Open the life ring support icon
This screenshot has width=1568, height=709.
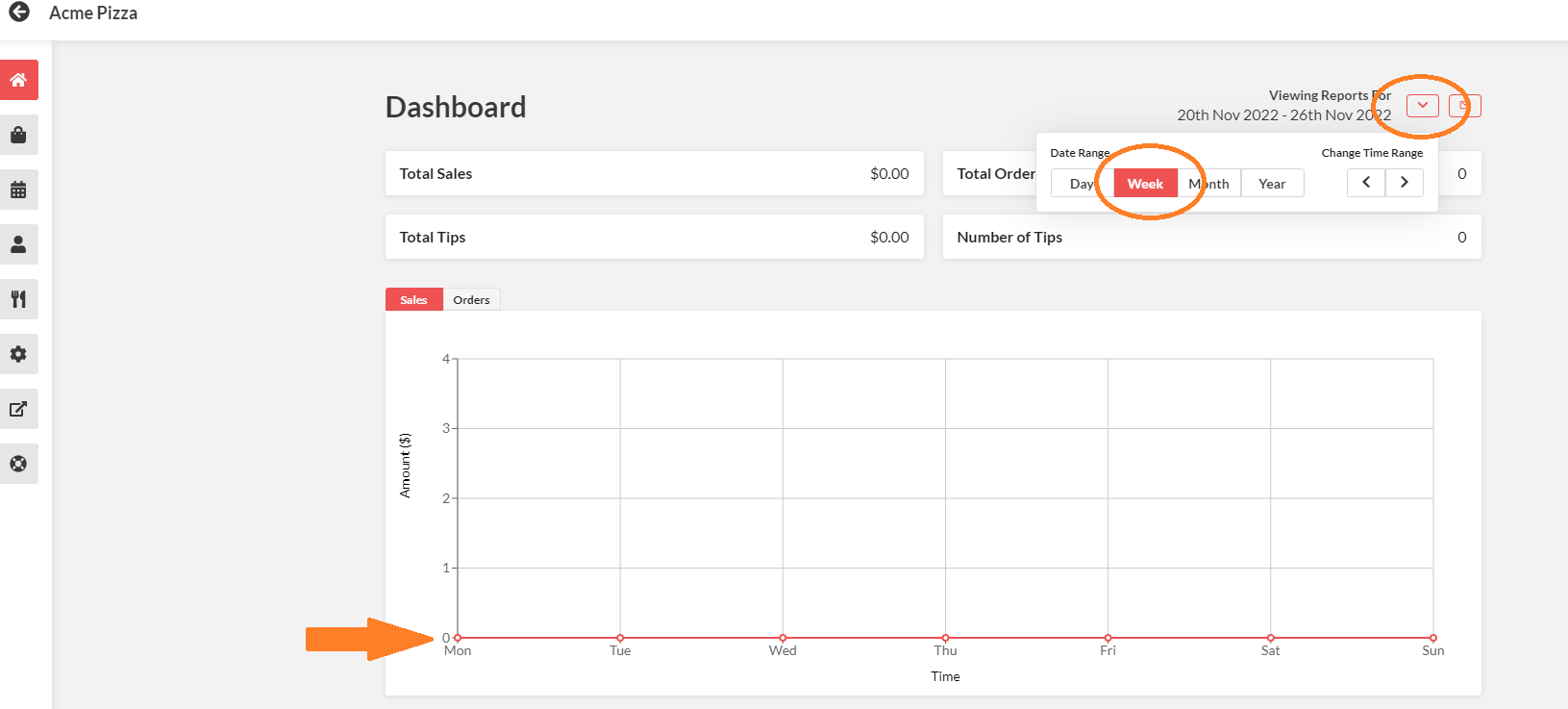[x=18, y=464]
